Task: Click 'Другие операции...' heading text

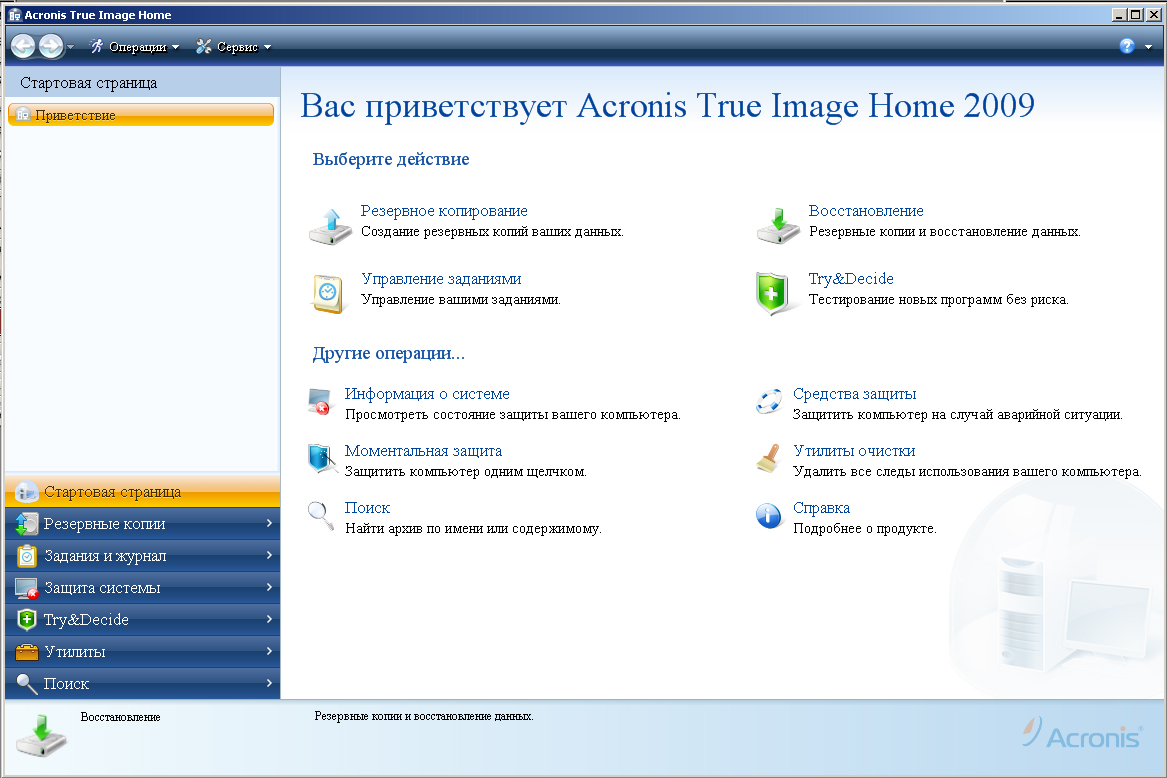Action: tap(389, 354)
